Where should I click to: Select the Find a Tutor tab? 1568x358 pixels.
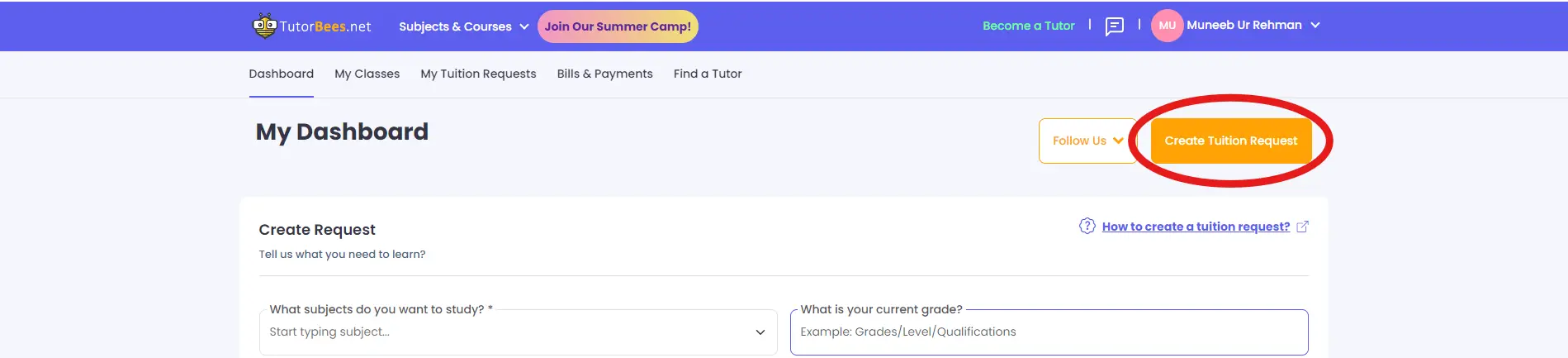pos(708,74)
